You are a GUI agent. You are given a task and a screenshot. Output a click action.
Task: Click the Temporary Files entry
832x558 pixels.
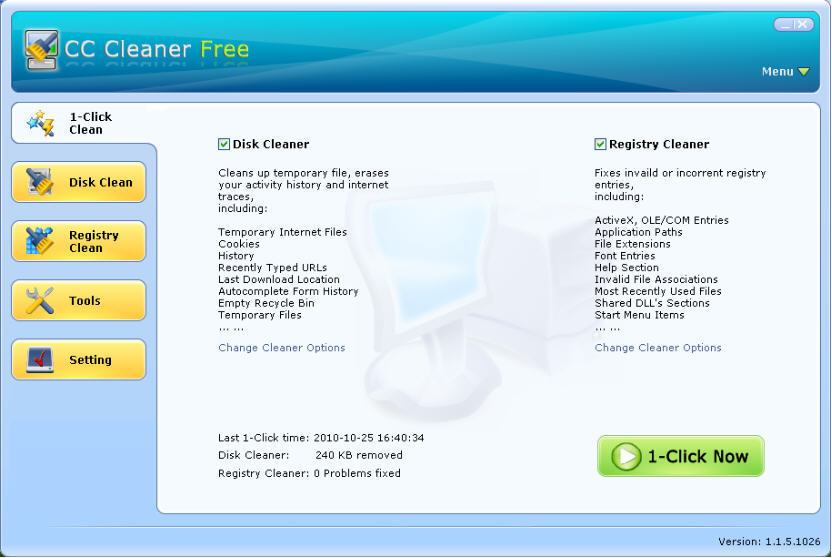(x=259, y=315)
